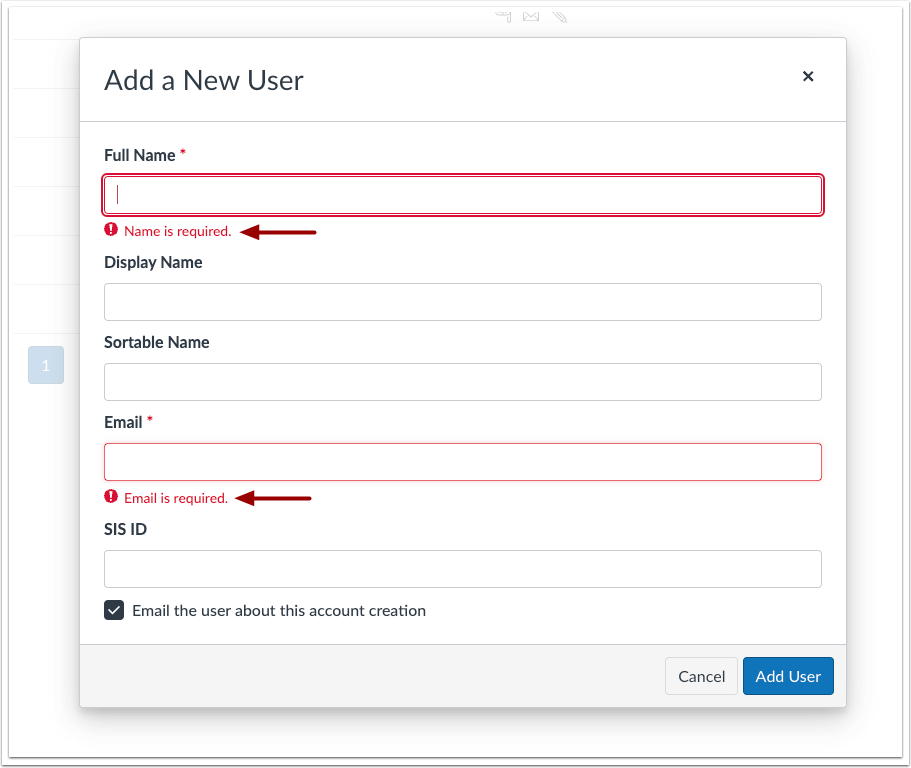The height and width of the screenshot is (768, 911).
Task: Click the red asterisk next to Full Name
Action: pos(181,150)
